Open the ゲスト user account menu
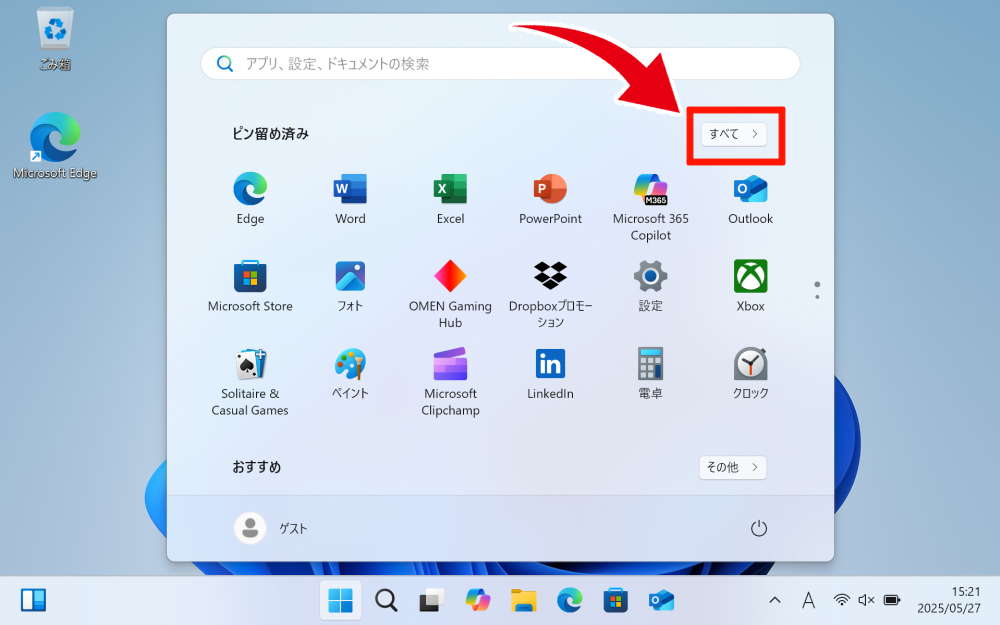 click(x=272, y=528)
